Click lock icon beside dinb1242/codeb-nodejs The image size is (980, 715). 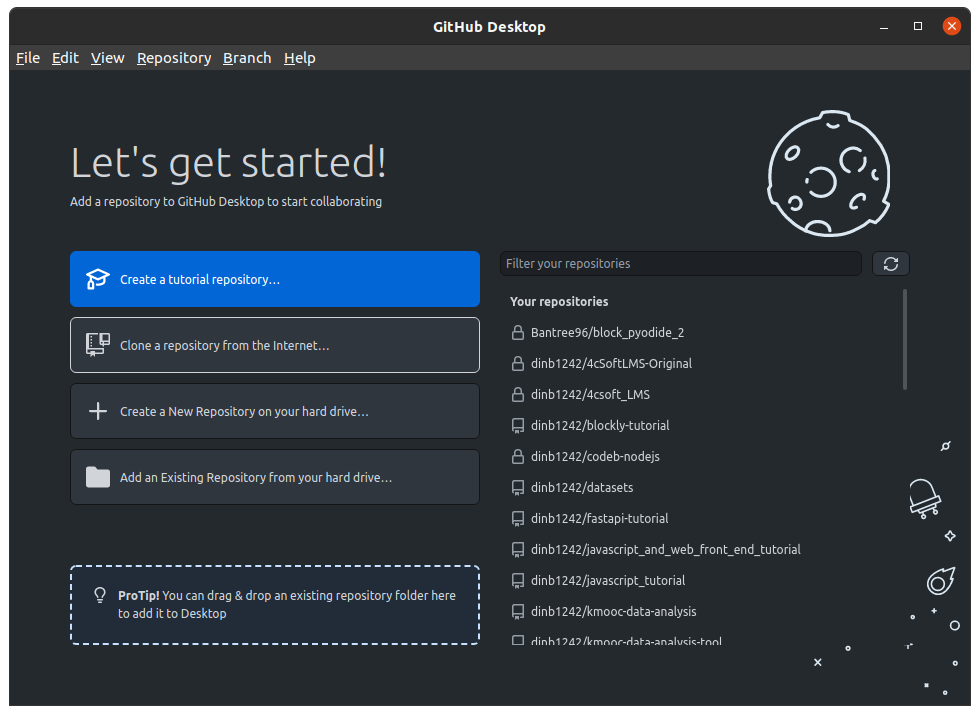[518, 457]
